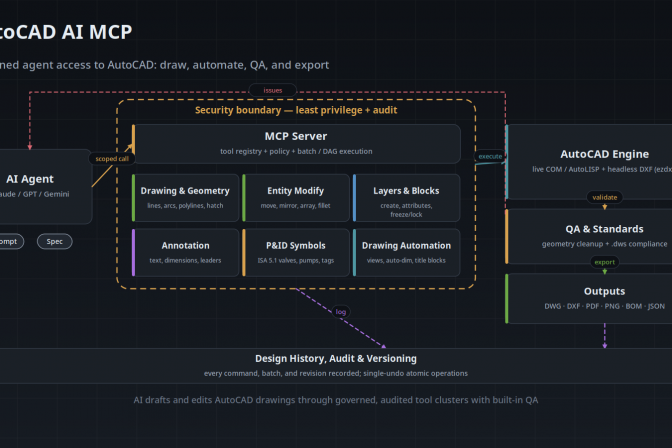Click 'every command, batch, and revision recorded' text
This screenshot has width=672, height=448.
point(282,373)
